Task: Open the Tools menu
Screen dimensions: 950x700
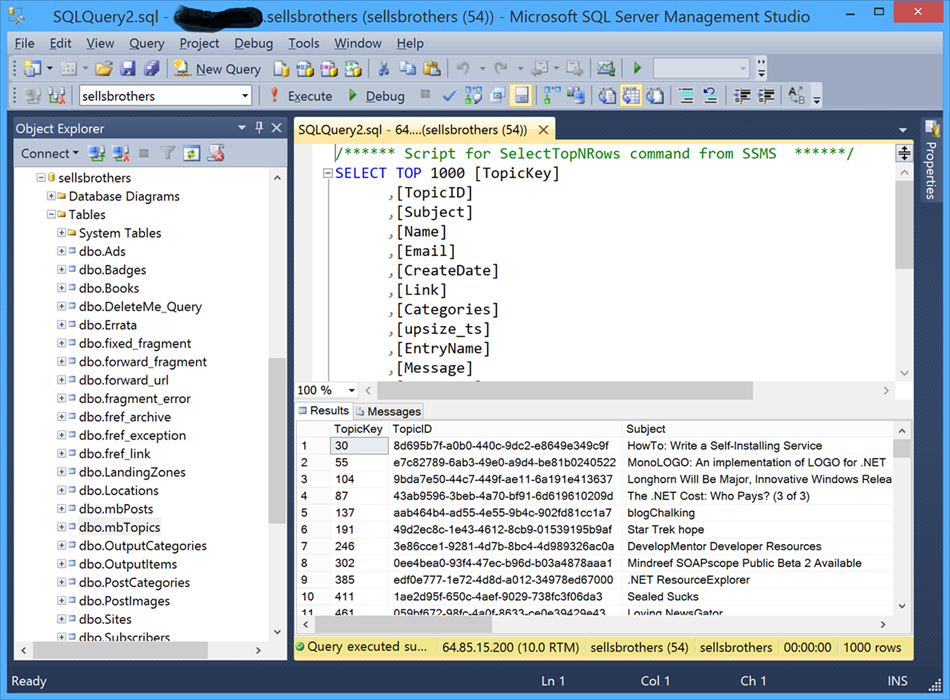Action: point(304,43)
